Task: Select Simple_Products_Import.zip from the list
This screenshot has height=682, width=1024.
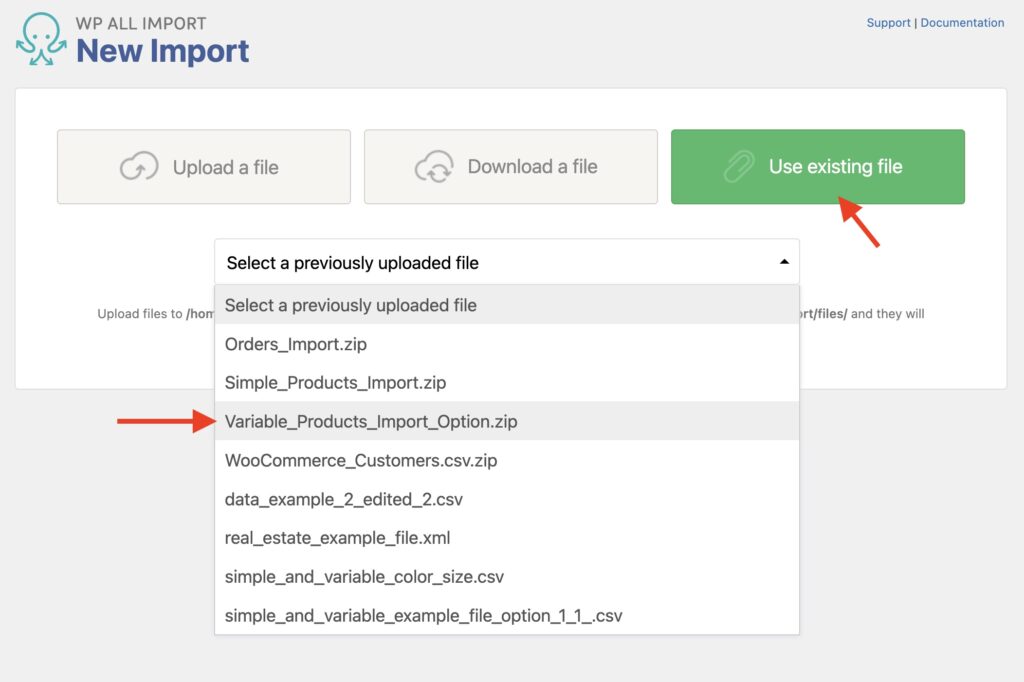Action: click(x=335, y=383)
